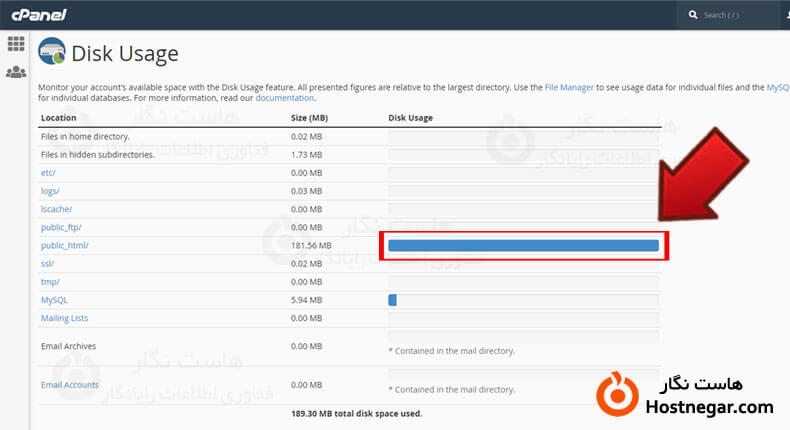Open the public_ftp/ directory link
790x430 pixels.
click(x=61, y=227)
